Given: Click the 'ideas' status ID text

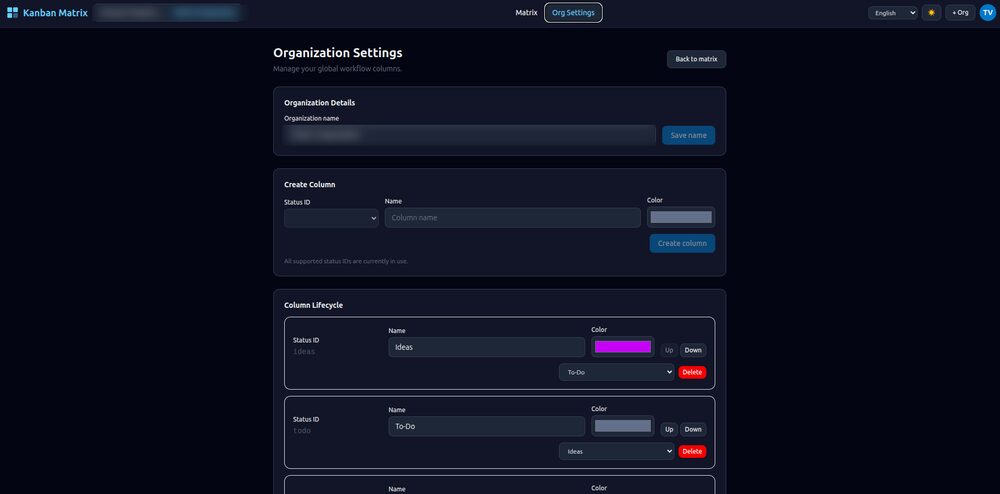Looking at the screenshot, I should 304,352.
